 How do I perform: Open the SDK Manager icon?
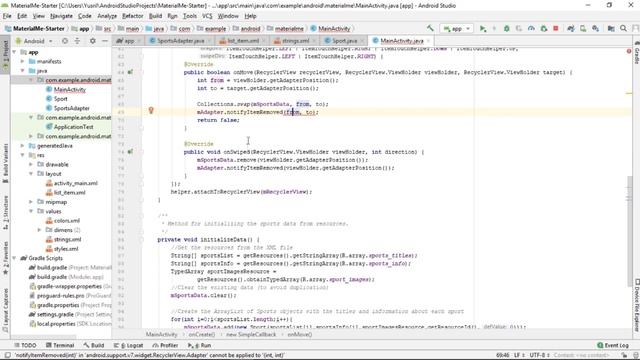[x=596, y=29]
